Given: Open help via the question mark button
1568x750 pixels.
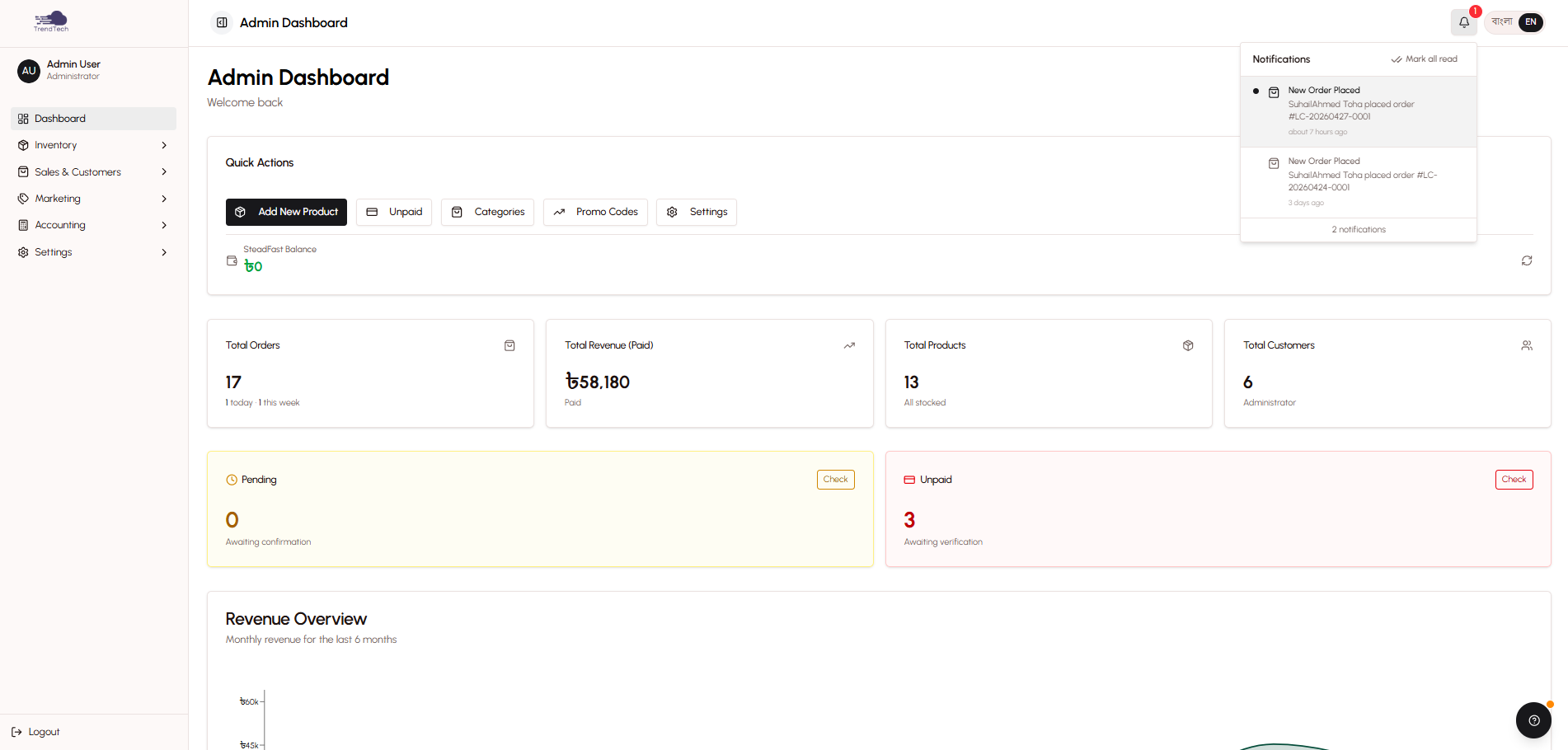Looking at the screenshot, I should 1533,720.
